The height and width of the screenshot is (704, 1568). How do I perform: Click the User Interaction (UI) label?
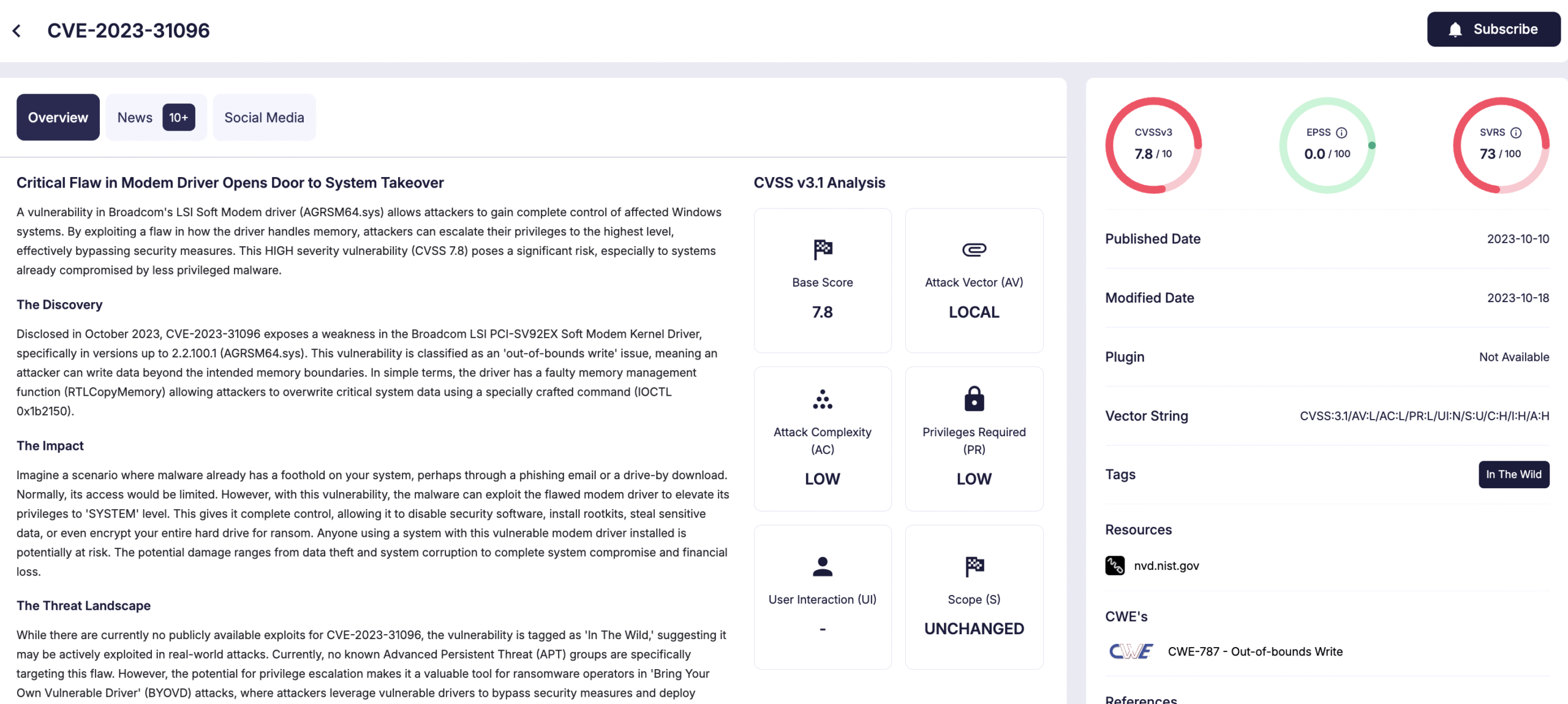[823, 599]
